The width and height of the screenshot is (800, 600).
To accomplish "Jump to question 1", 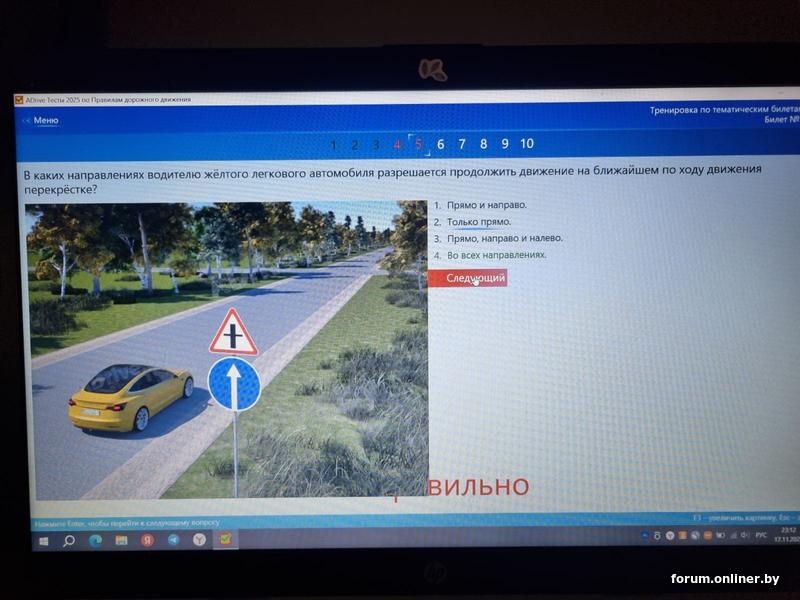I will click(x=333, y=145).
